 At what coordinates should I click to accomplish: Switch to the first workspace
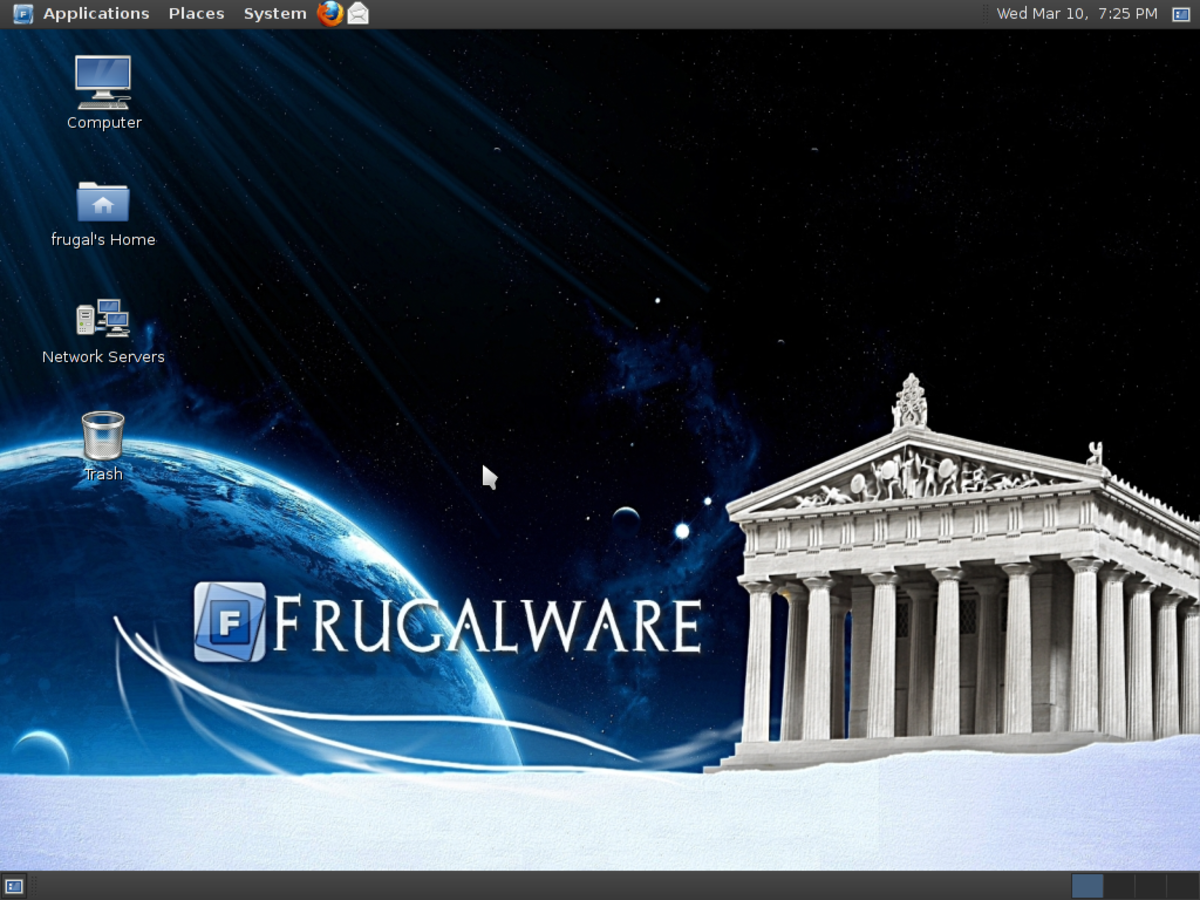tap(1087, 886)
